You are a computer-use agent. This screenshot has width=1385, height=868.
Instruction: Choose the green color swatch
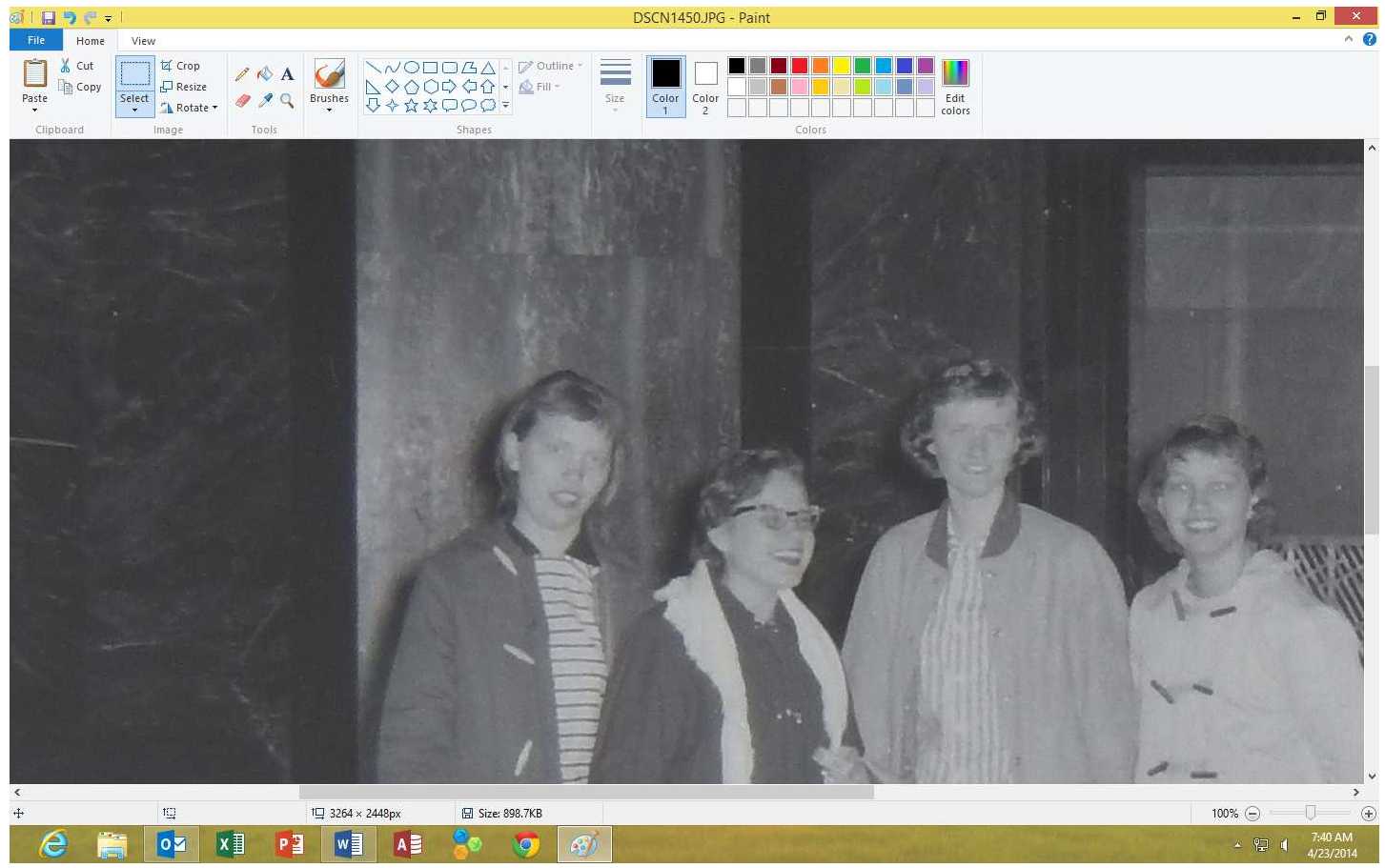pos(863,66)
